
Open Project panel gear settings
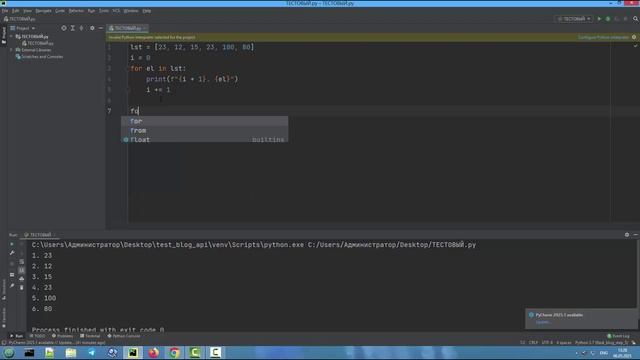point(92,28)
